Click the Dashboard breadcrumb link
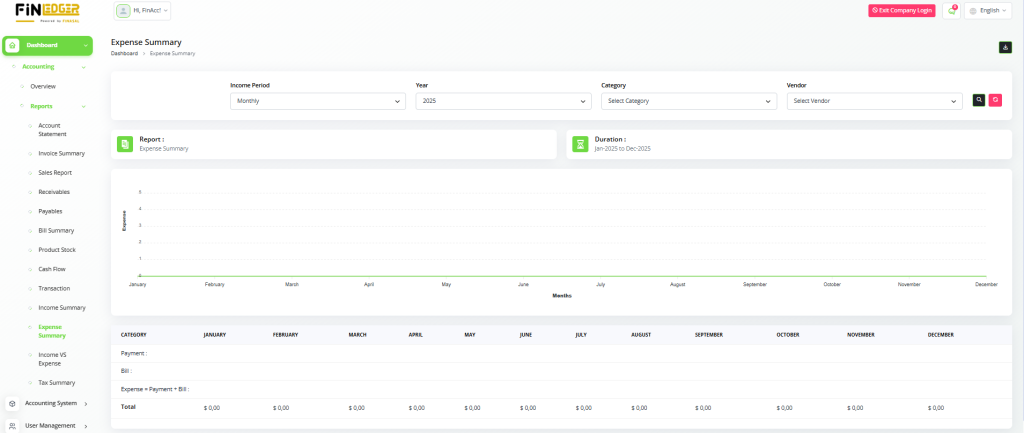The image size is (1024, 433). coord(124,53)
